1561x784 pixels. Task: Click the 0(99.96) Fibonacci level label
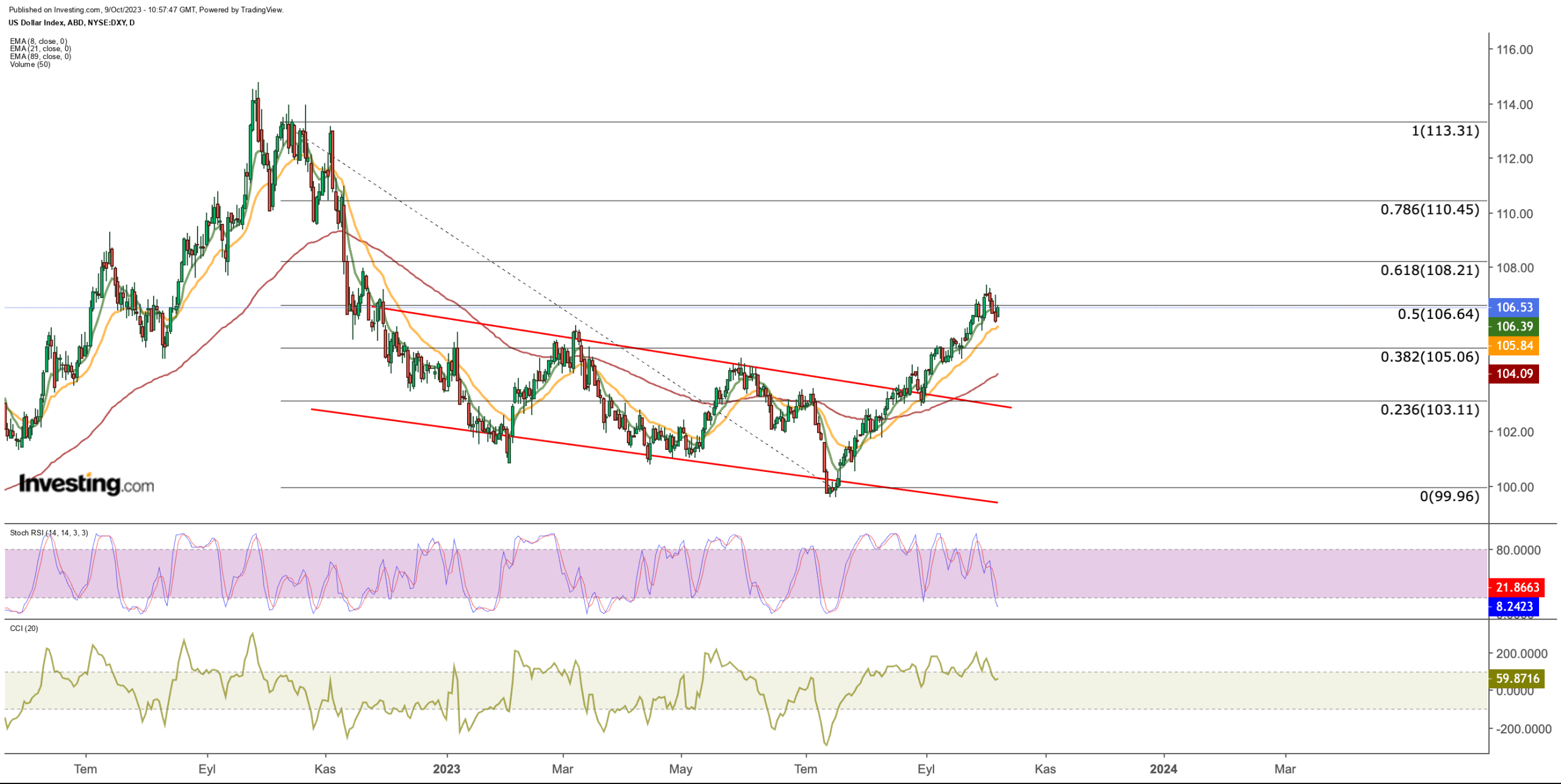1449,496
